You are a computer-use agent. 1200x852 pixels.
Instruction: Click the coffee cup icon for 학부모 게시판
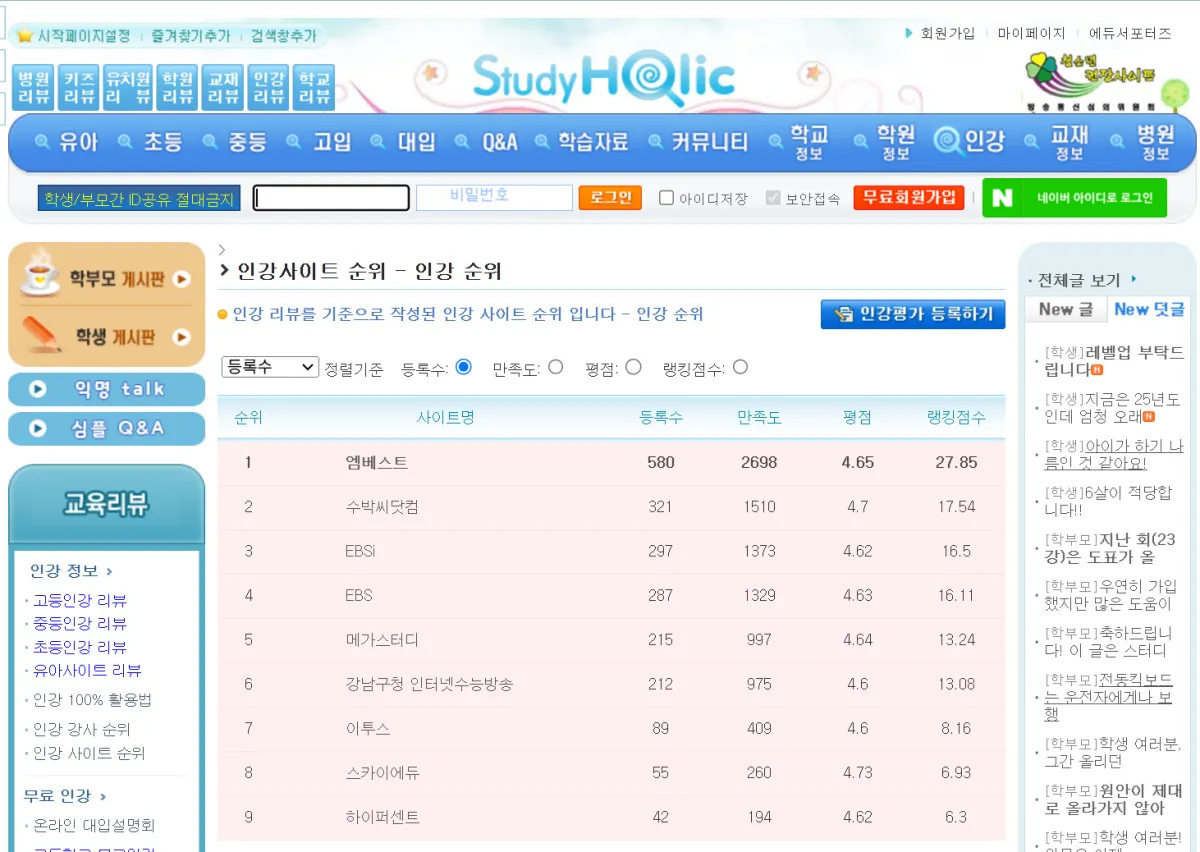pos(40,273)
